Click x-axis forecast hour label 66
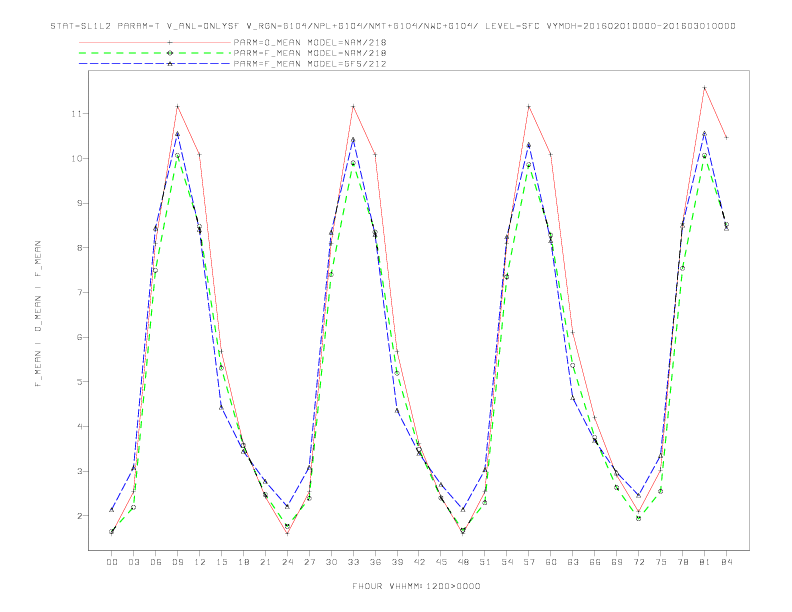This screenshot has width=792, height=612. 595,562
